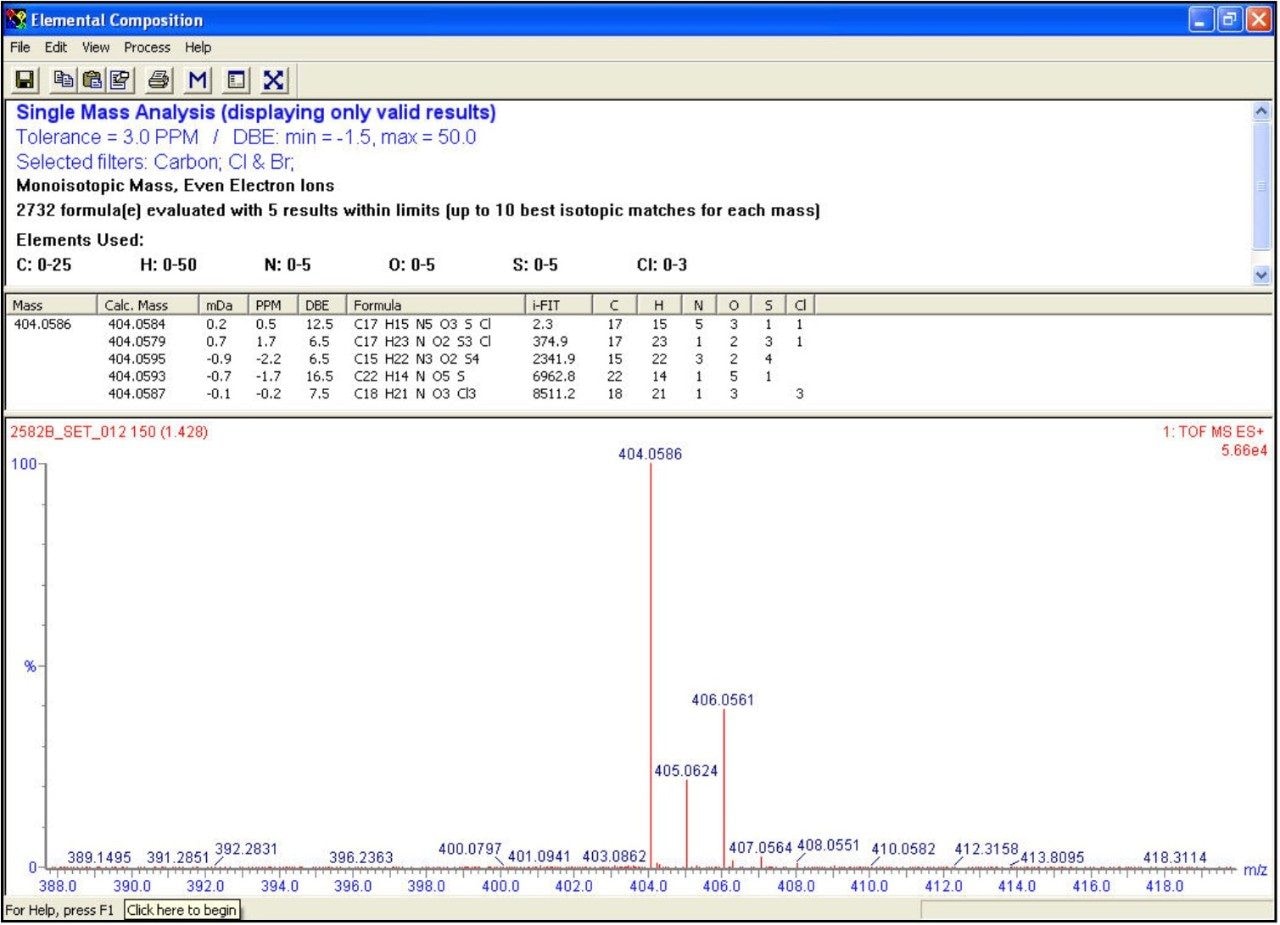Click calculated mass cell 404.0584

click(138, 324)
